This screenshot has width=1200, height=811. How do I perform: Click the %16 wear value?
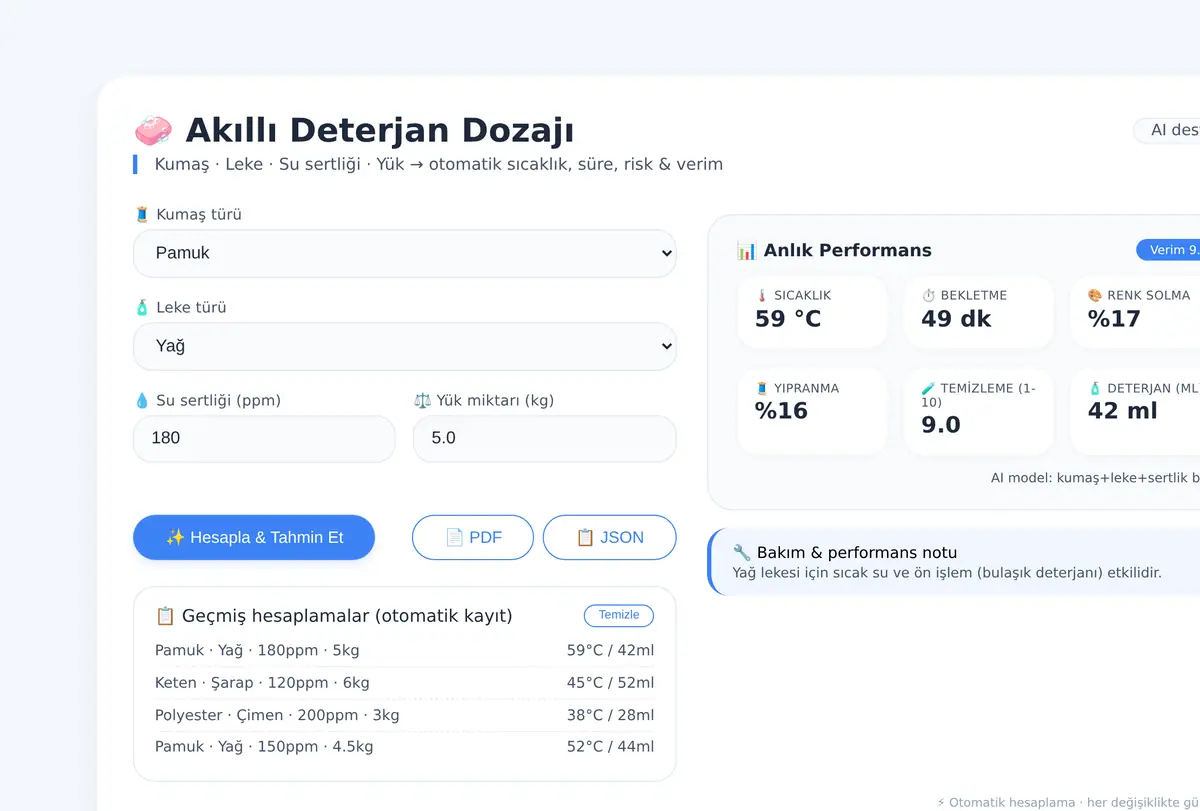pyautogui.click(x=781, y=411)
